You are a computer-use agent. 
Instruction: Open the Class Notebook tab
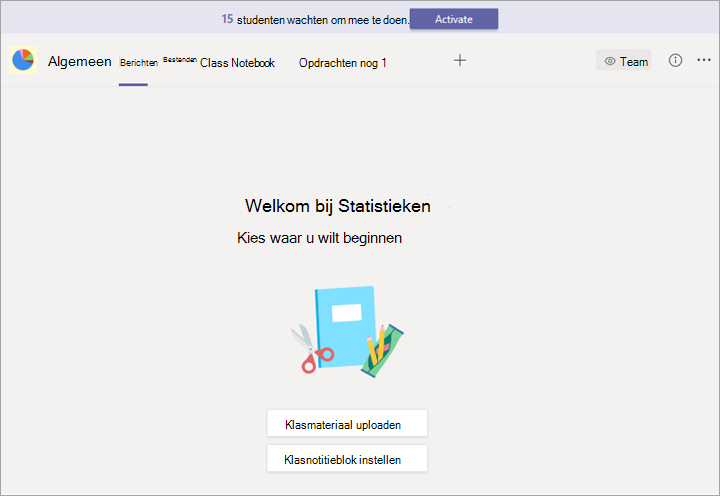point(237,62)
